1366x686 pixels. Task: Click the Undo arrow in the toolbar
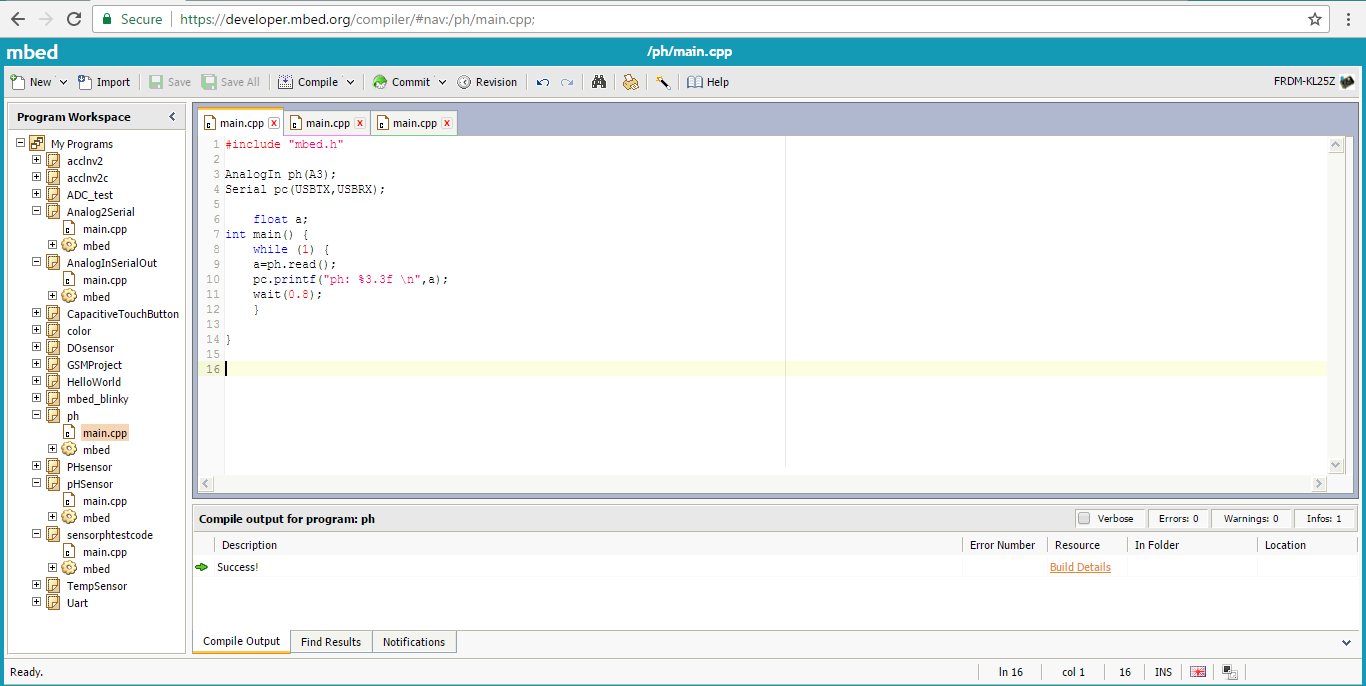pos(543,82)
